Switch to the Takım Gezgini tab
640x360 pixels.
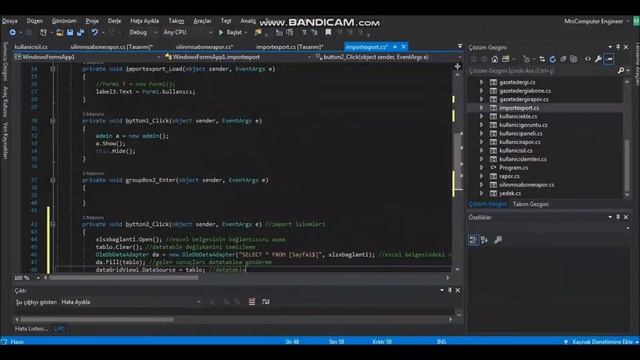pos(531,204)
